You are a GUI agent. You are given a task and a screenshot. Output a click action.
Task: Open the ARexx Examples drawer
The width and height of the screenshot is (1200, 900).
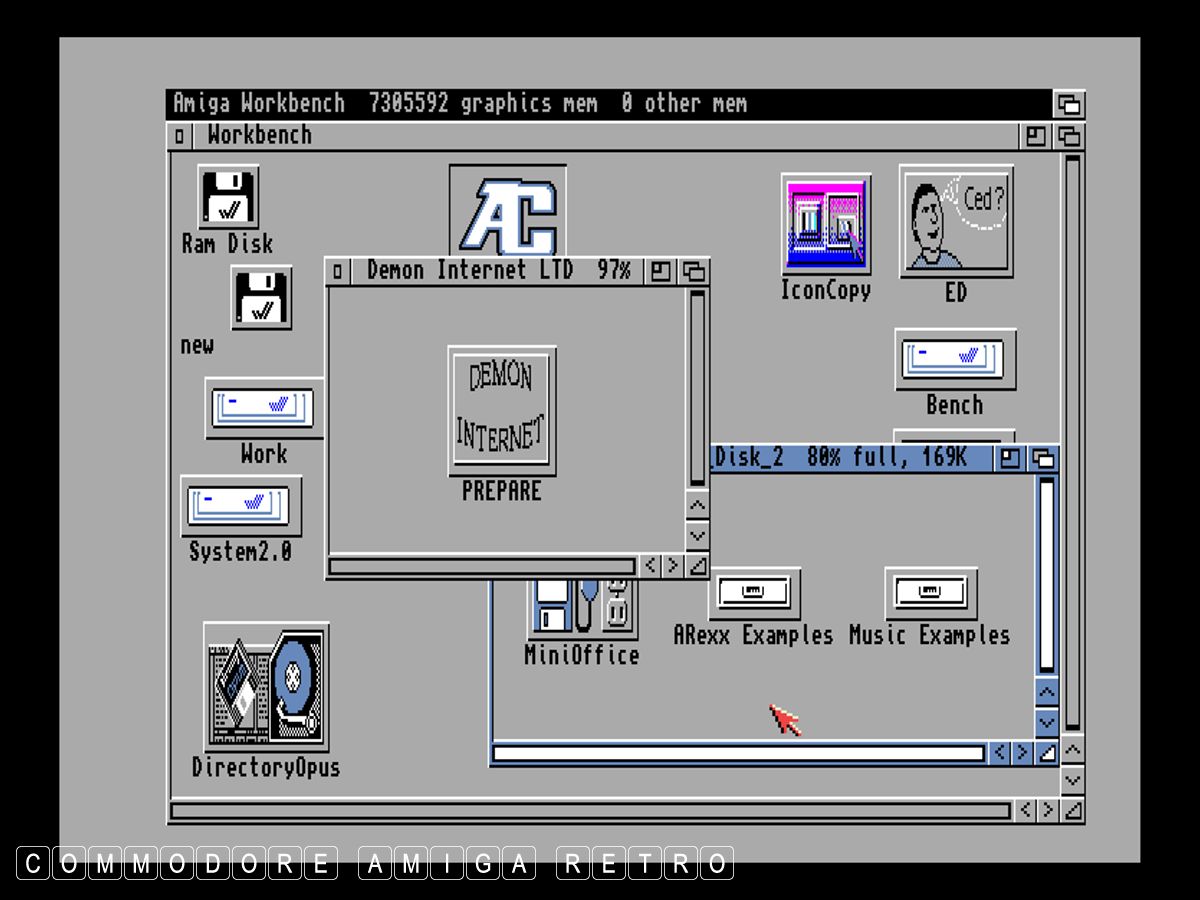pyautogui.click(x=754, y=593)
